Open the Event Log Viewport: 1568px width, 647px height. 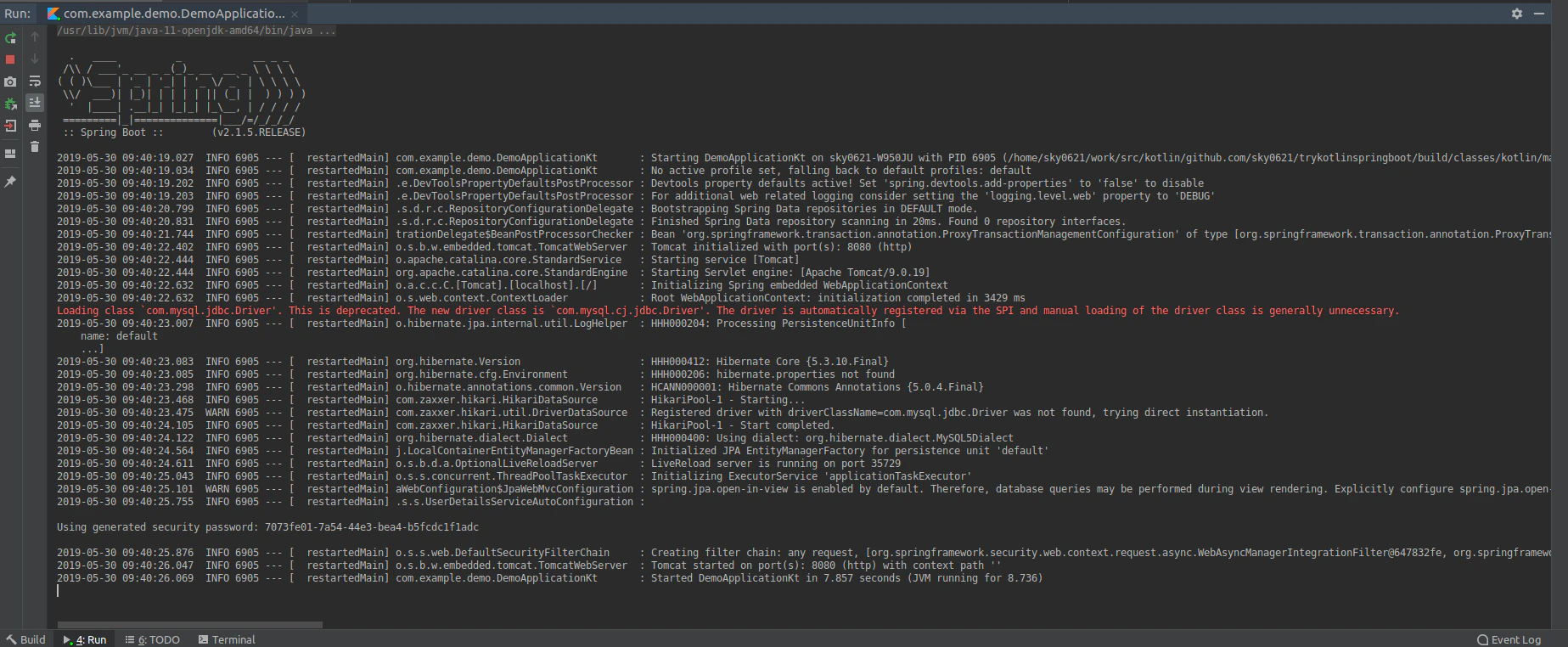(x=1509, y=639)
